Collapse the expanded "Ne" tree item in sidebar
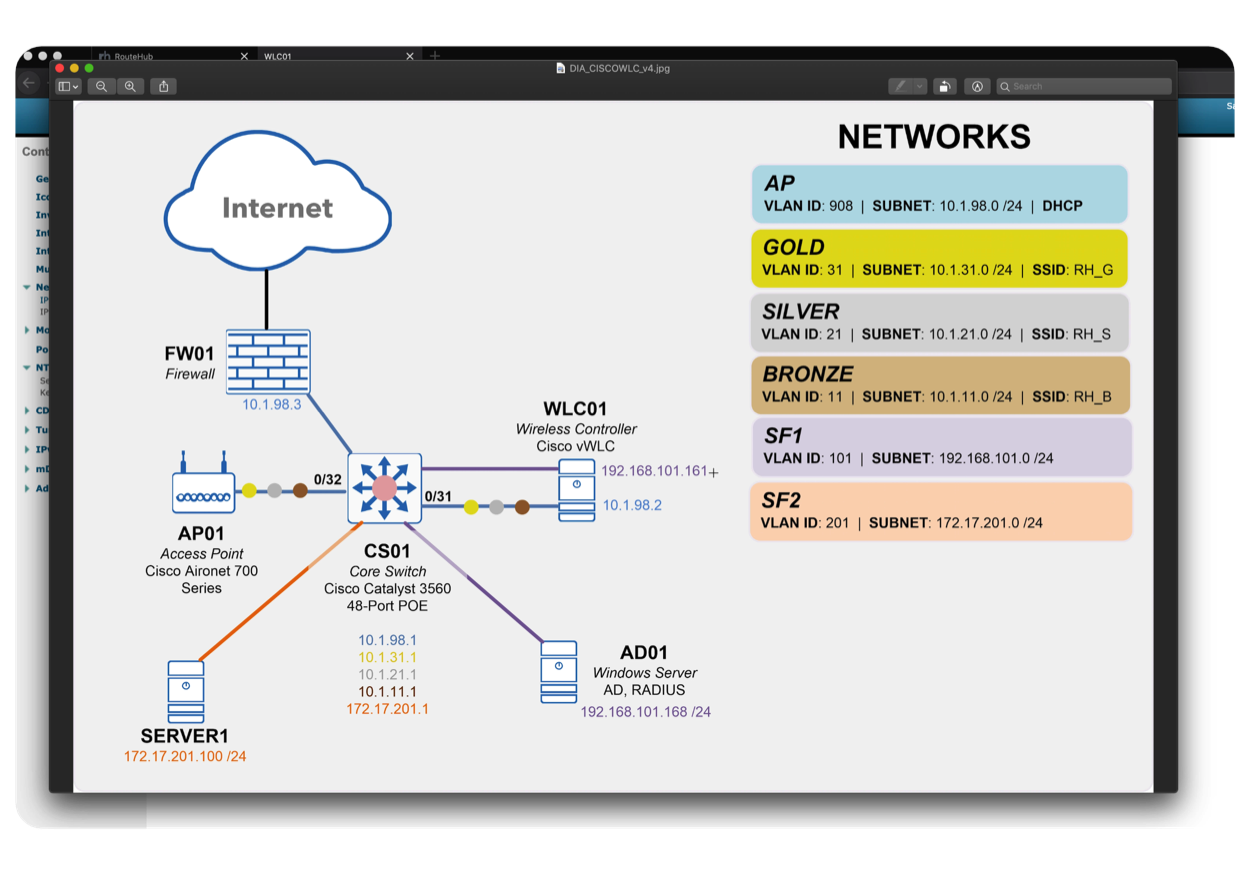This screenshot has height=875, width=1250. click(27, 287)
